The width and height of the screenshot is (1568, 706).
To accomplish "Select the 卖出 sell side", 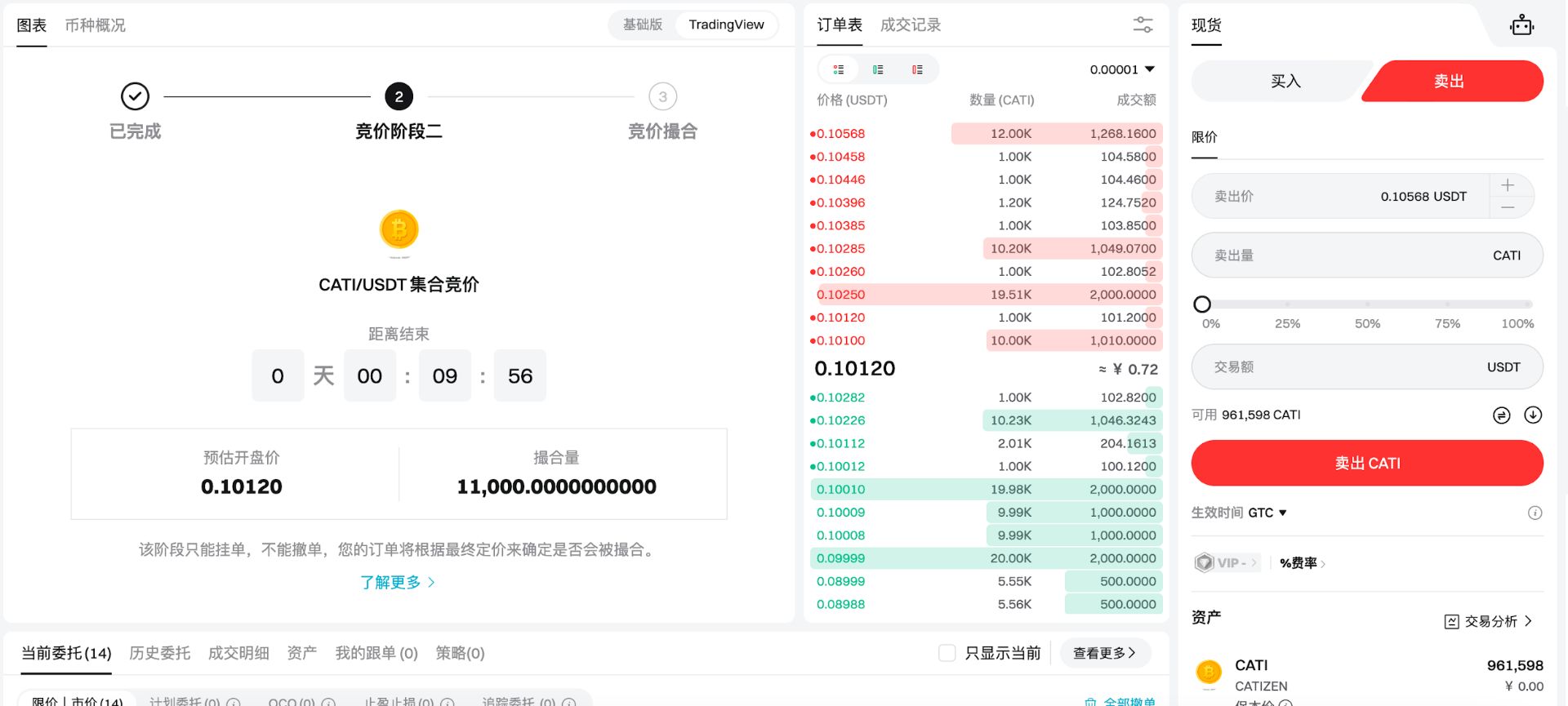I will [1450, 81].
